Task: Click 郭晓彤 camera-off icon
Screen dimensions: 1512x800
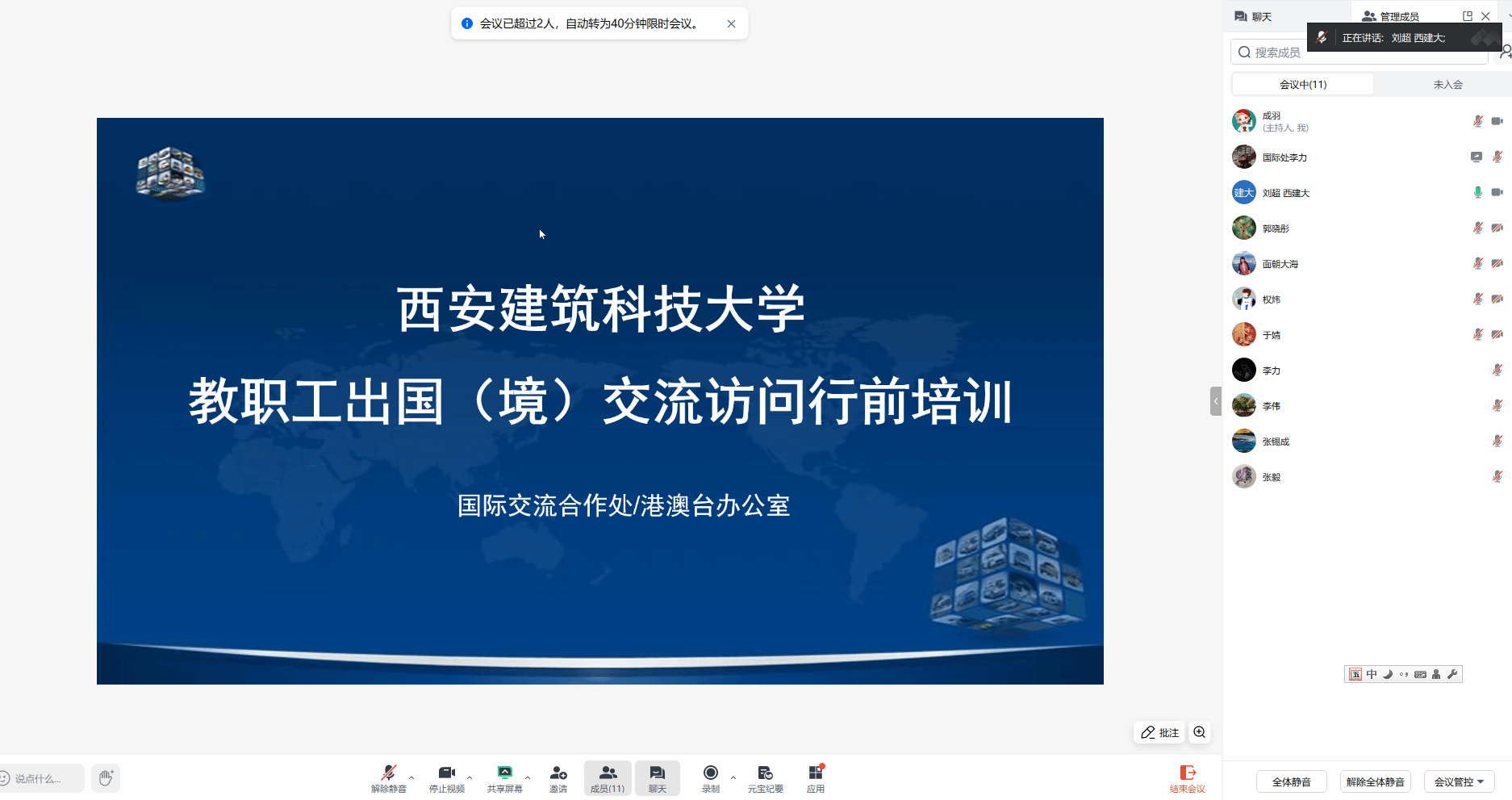Action: 1497,228
